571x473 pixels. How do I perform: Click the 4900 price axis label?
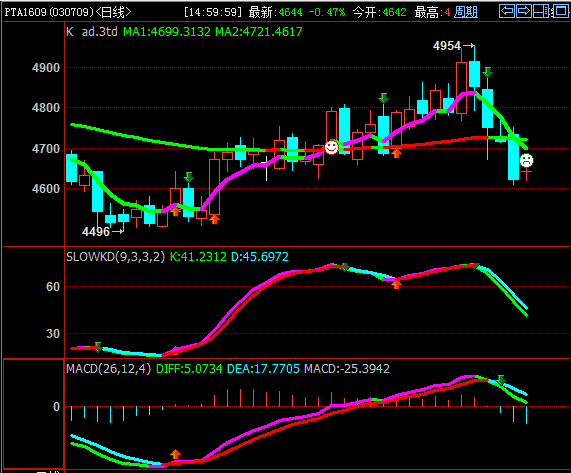pos(46,68)
